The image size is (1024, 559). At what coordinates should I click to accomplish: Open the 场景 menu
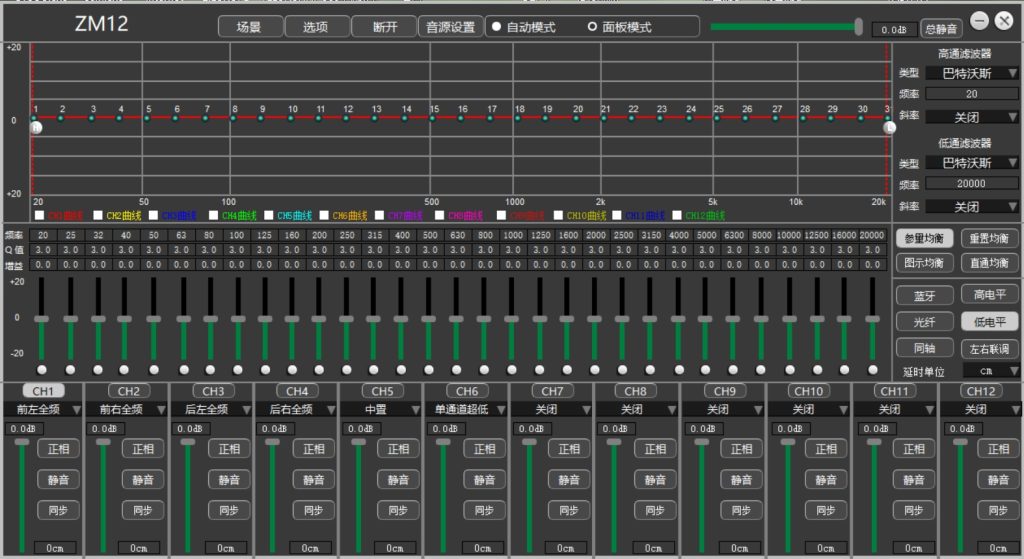[x=250, y=27]
